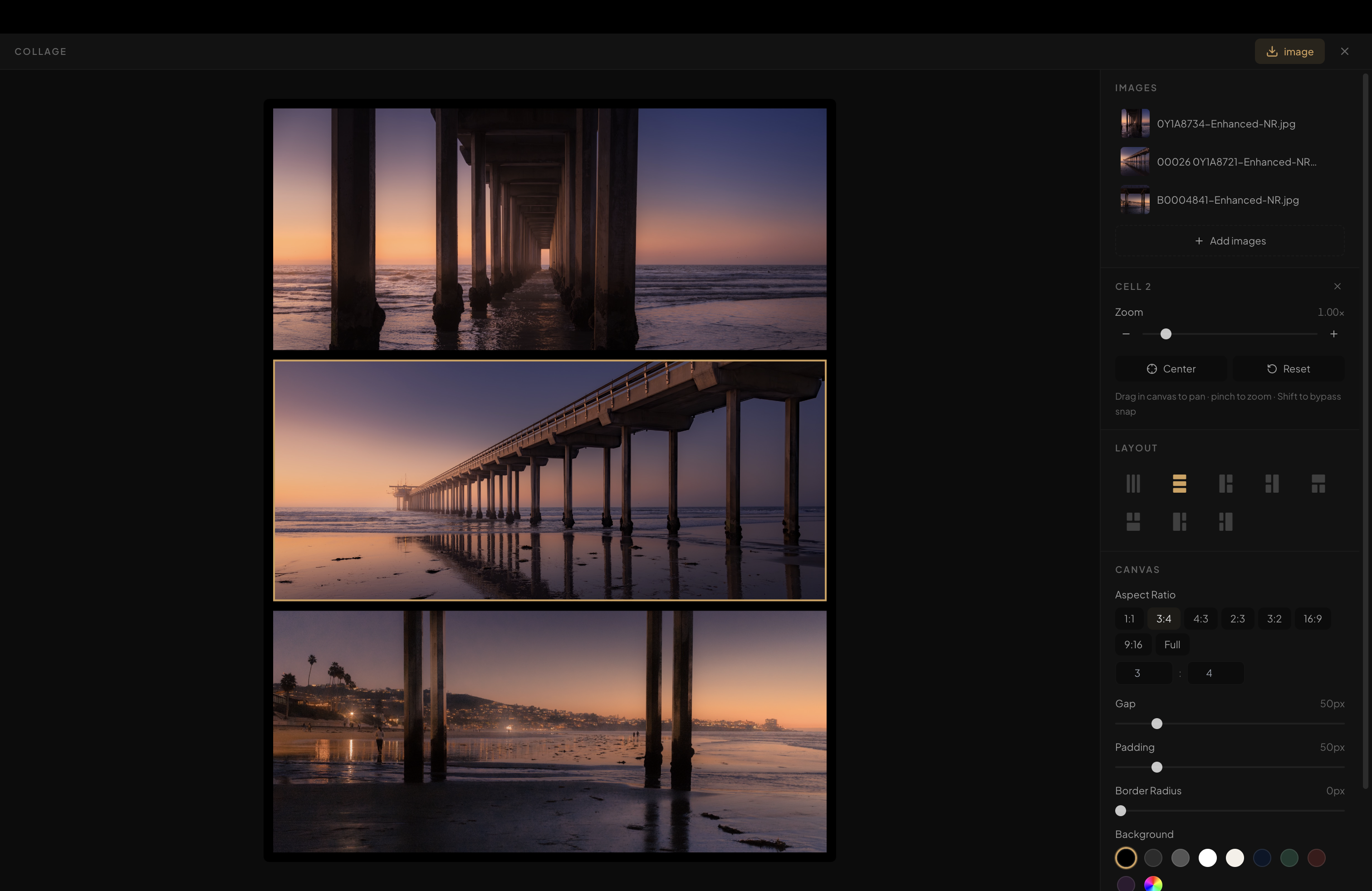This screenshot has height=891, width=1372.
Task: Select top collage cell under the pier
Action: [x=549, y=230]
